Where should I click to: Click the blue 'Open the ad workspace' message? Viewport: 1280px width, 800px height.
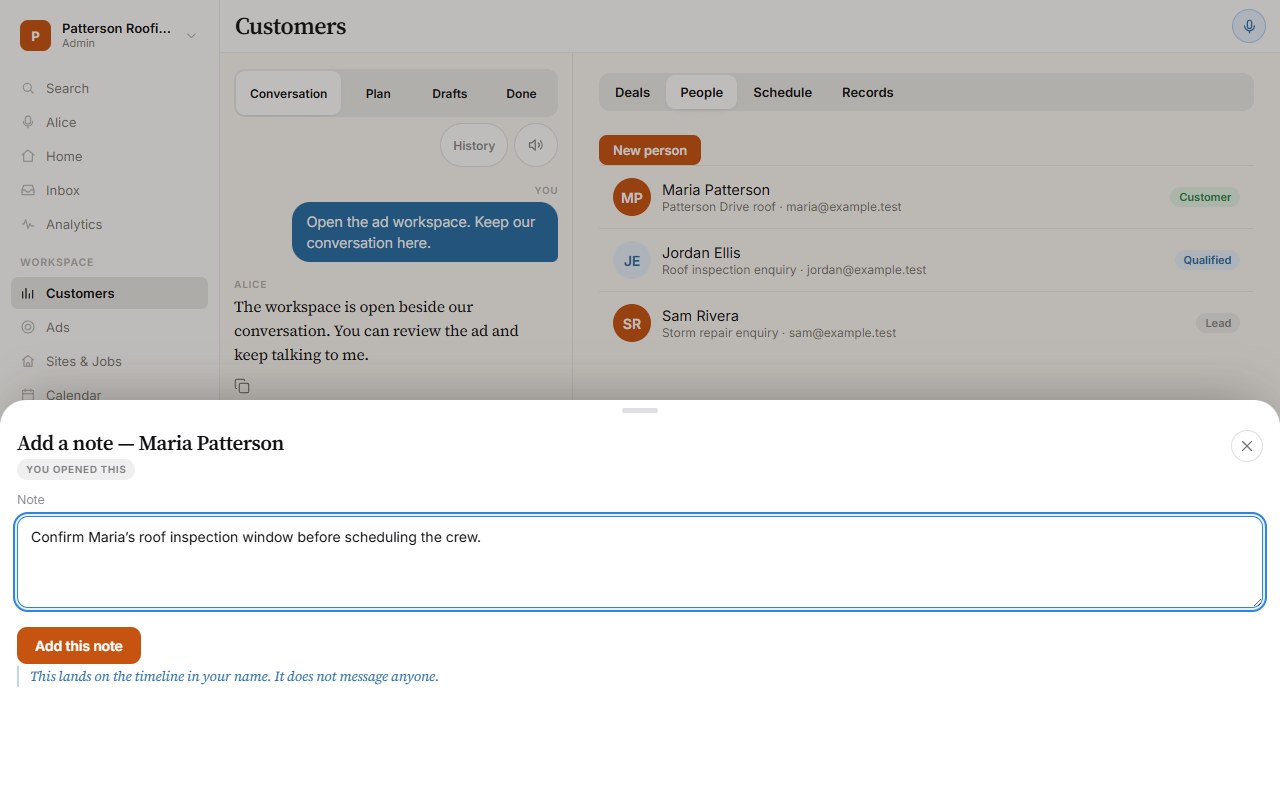425,232
